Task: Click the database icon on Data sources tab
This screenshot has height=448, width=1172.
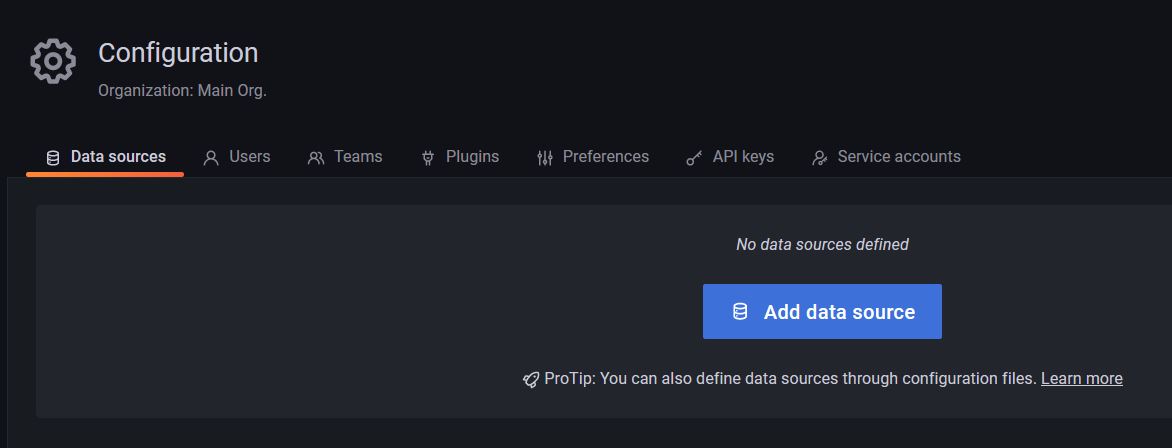Action: tap(53, 158)
